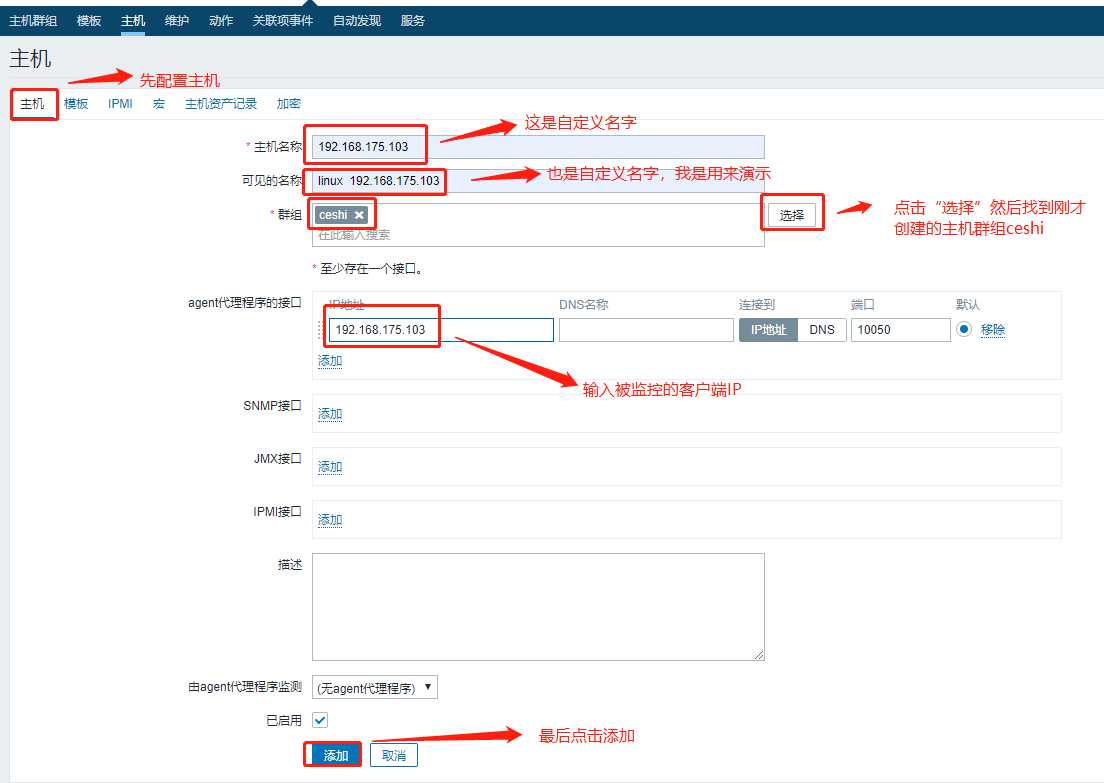1104x783 pixels.
Task: Select 主机 in the top navigation bar
Action: tap(133, 20)
